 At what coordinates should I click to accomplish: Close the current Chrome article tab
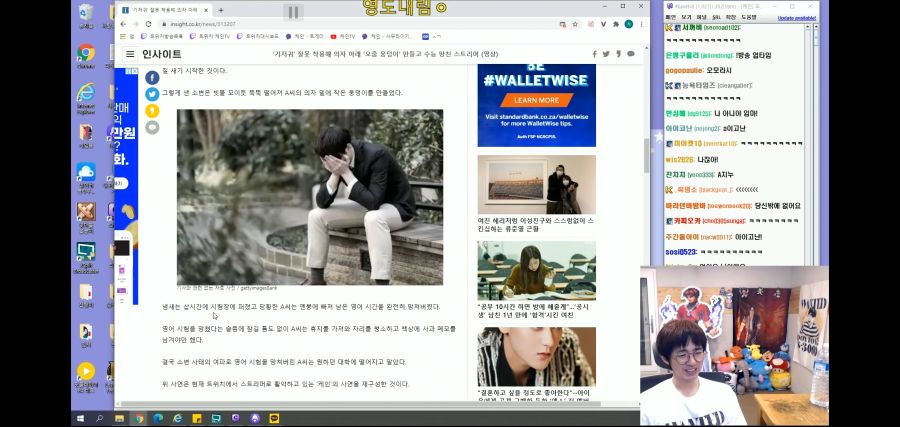pos(207,10)
